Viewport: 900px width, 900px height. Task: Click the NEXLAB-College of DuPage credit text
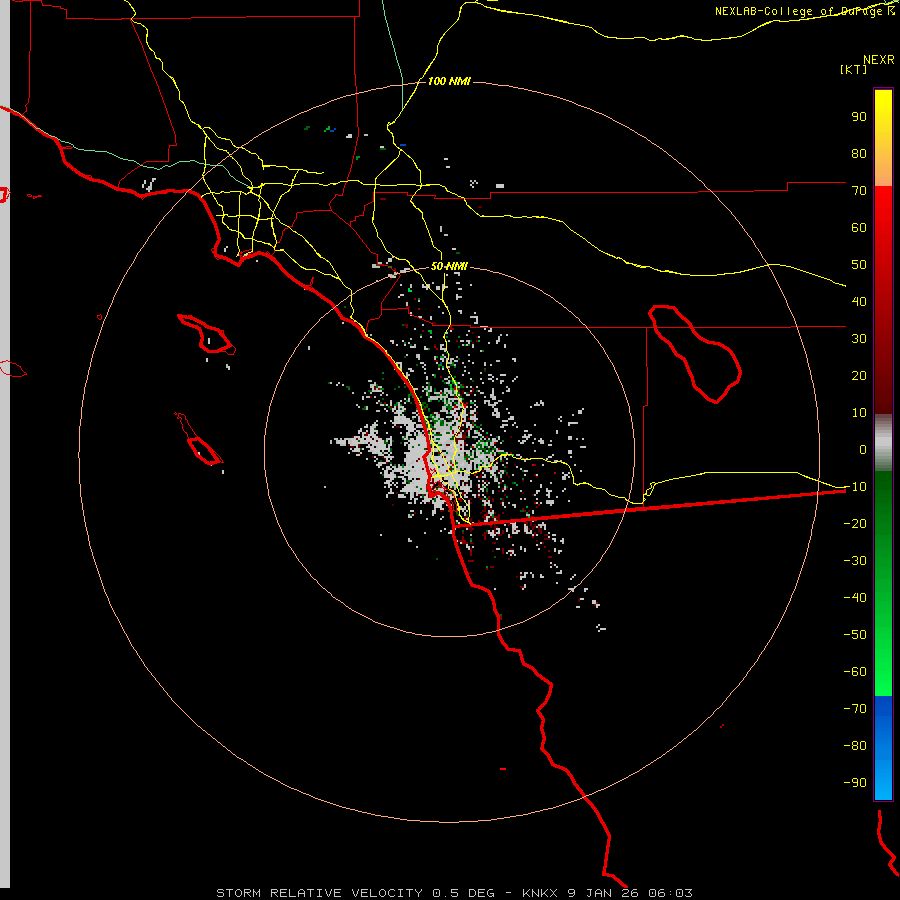pyautogui.click(x=805, y=11)
